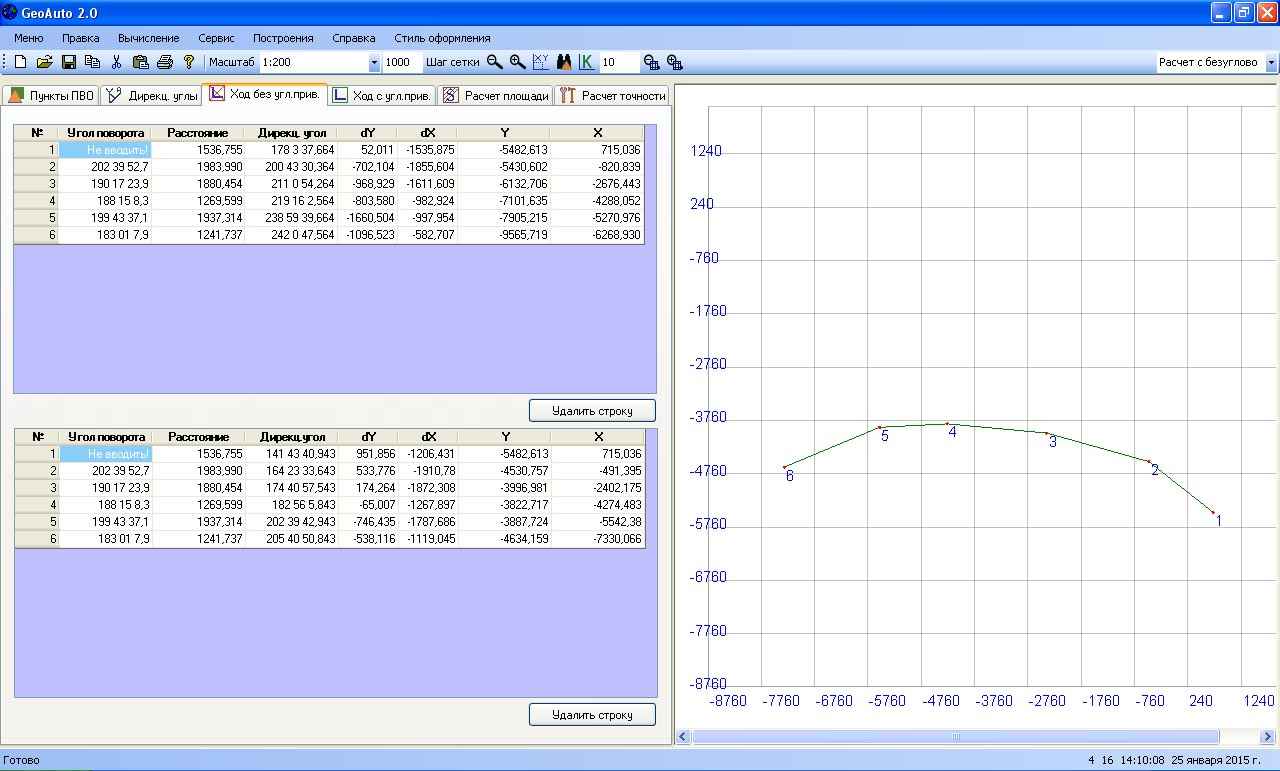Open help via question mark icon
The width and height of the screenshot is (1280, 771).
pos(189,62)
